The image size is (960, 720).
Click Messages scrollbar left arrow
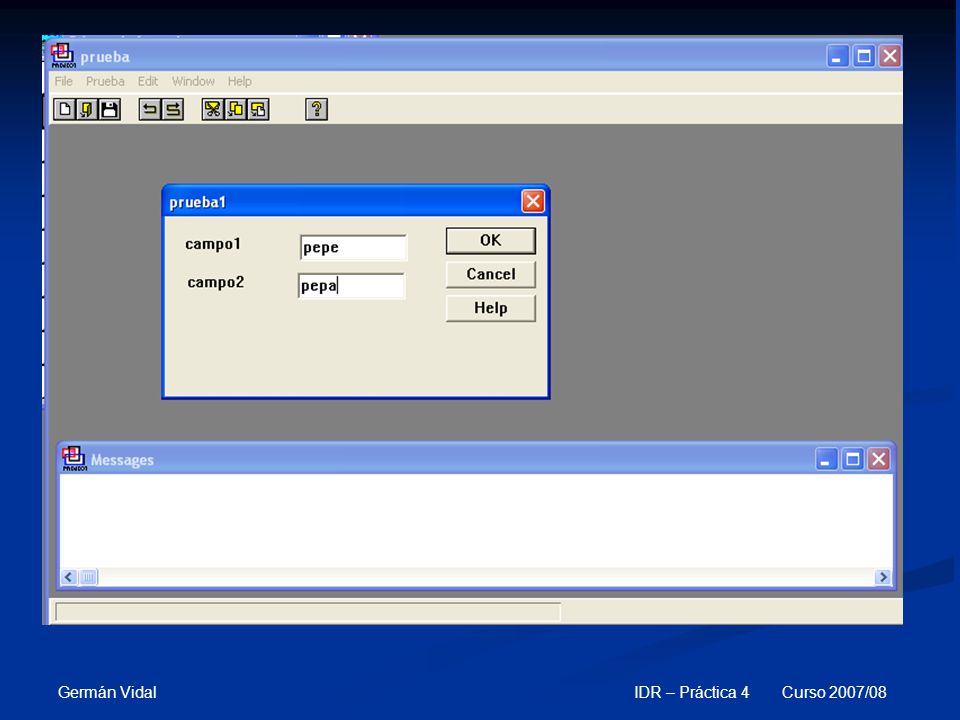[69, 577]
